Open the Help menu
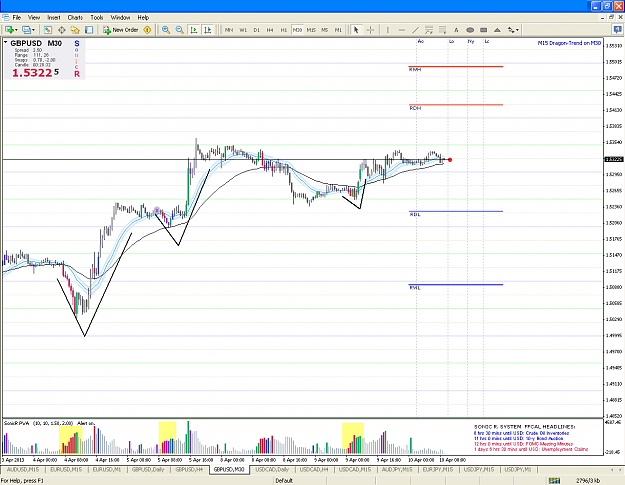The image size is (625, 485). tap(143, 18)
